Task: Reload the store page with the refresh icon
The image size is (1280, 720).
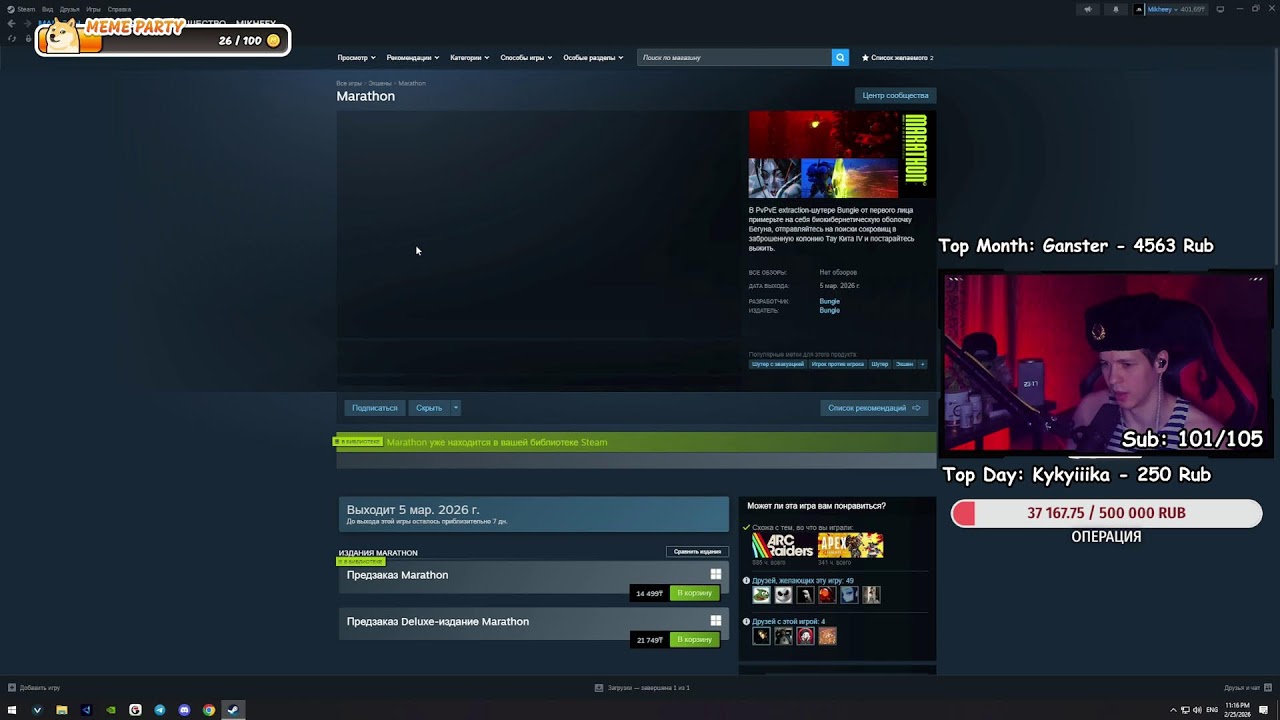Action: pyautogui.click(x=12, y=38)
